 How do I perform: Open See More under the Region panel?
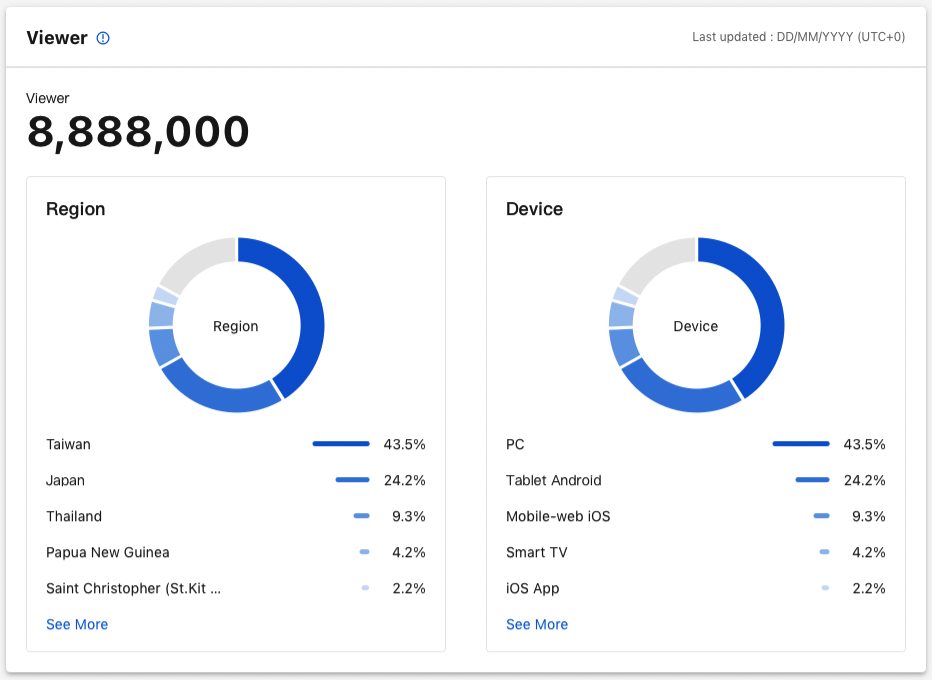[x=77, y=624]
